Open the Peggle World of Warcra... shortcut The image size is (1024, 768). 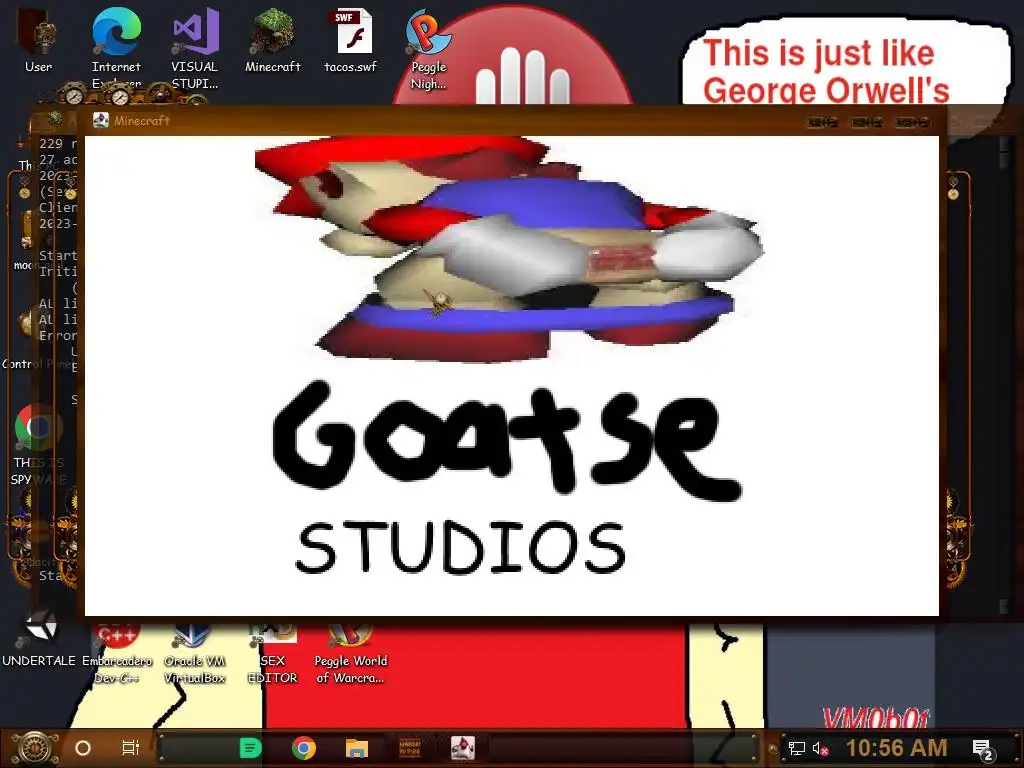click(351, 653)
